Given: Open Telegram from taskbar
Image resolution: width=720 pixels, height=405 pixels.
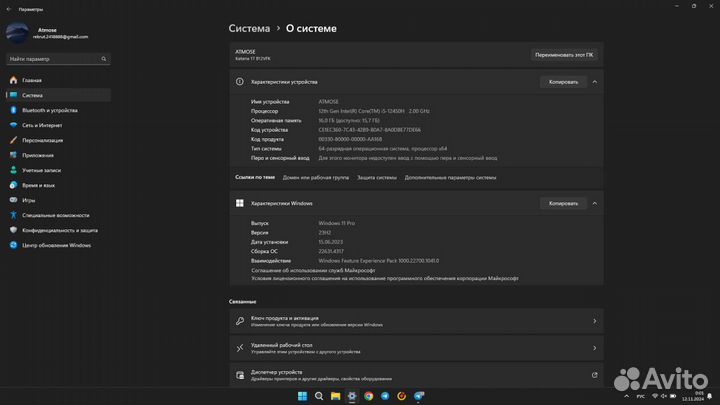Looking at the screenshot, I should point(385,396).
